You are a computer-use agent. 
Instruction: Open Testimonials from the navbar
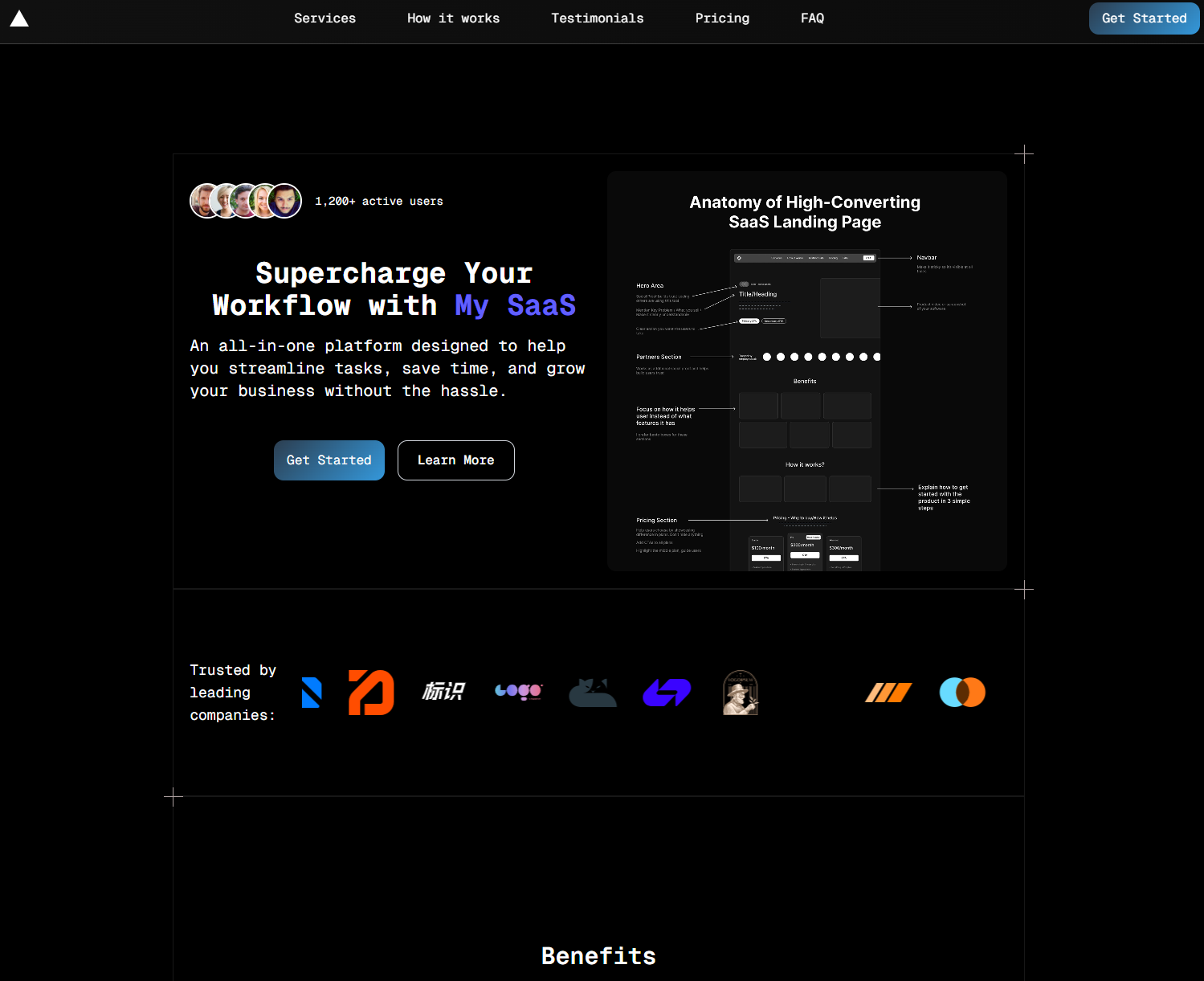point(597,18)
